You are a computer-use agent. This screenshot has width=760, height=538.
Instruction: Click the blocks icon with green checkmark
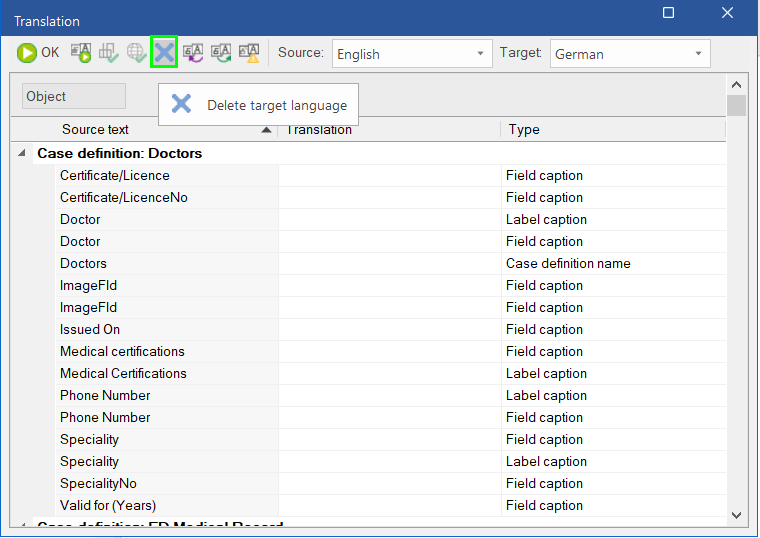(109, 52)
